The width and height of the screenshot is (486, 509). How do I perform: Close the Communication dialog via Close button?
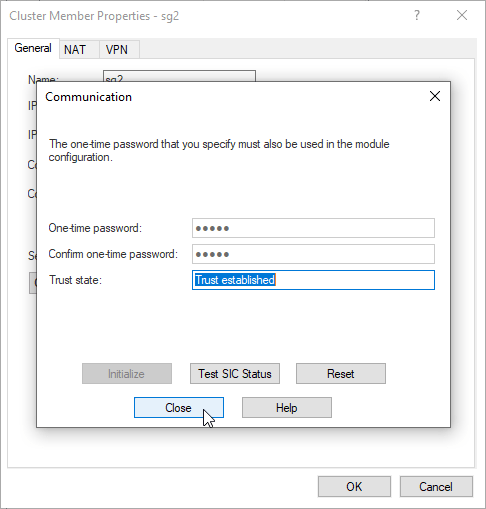(179, 408)
